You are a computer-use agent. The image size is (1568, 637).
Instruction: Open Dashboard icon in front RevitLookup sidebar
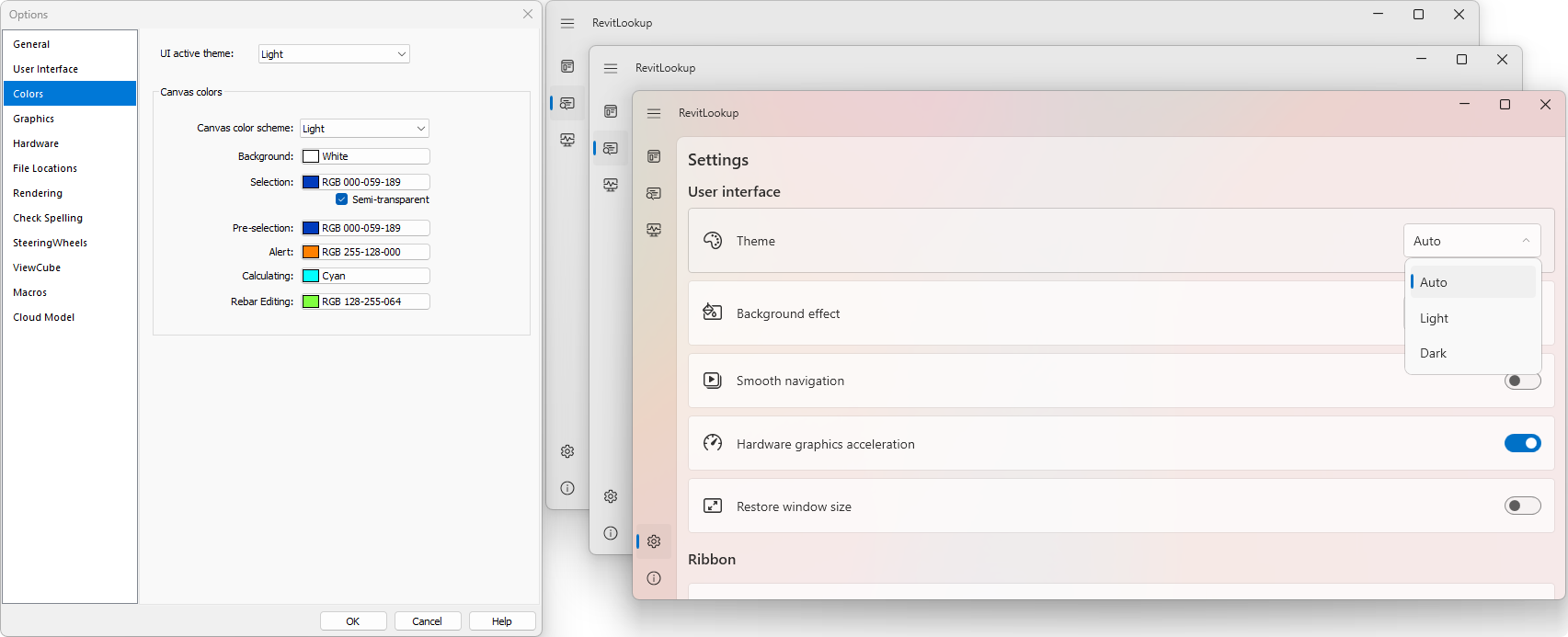[x=654, y=156]
